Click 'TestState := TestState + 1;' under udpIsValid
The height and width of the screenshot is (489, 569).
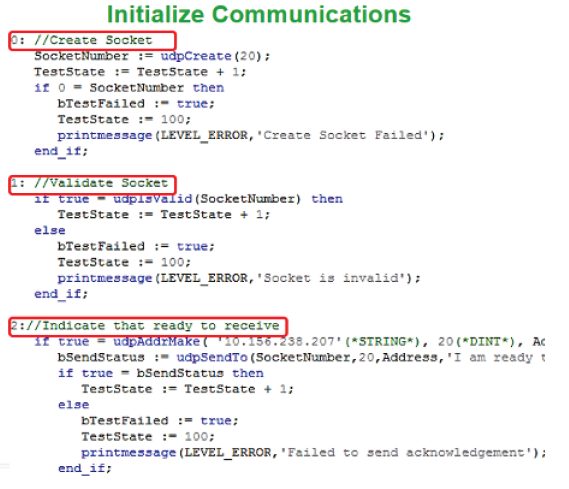164,214
